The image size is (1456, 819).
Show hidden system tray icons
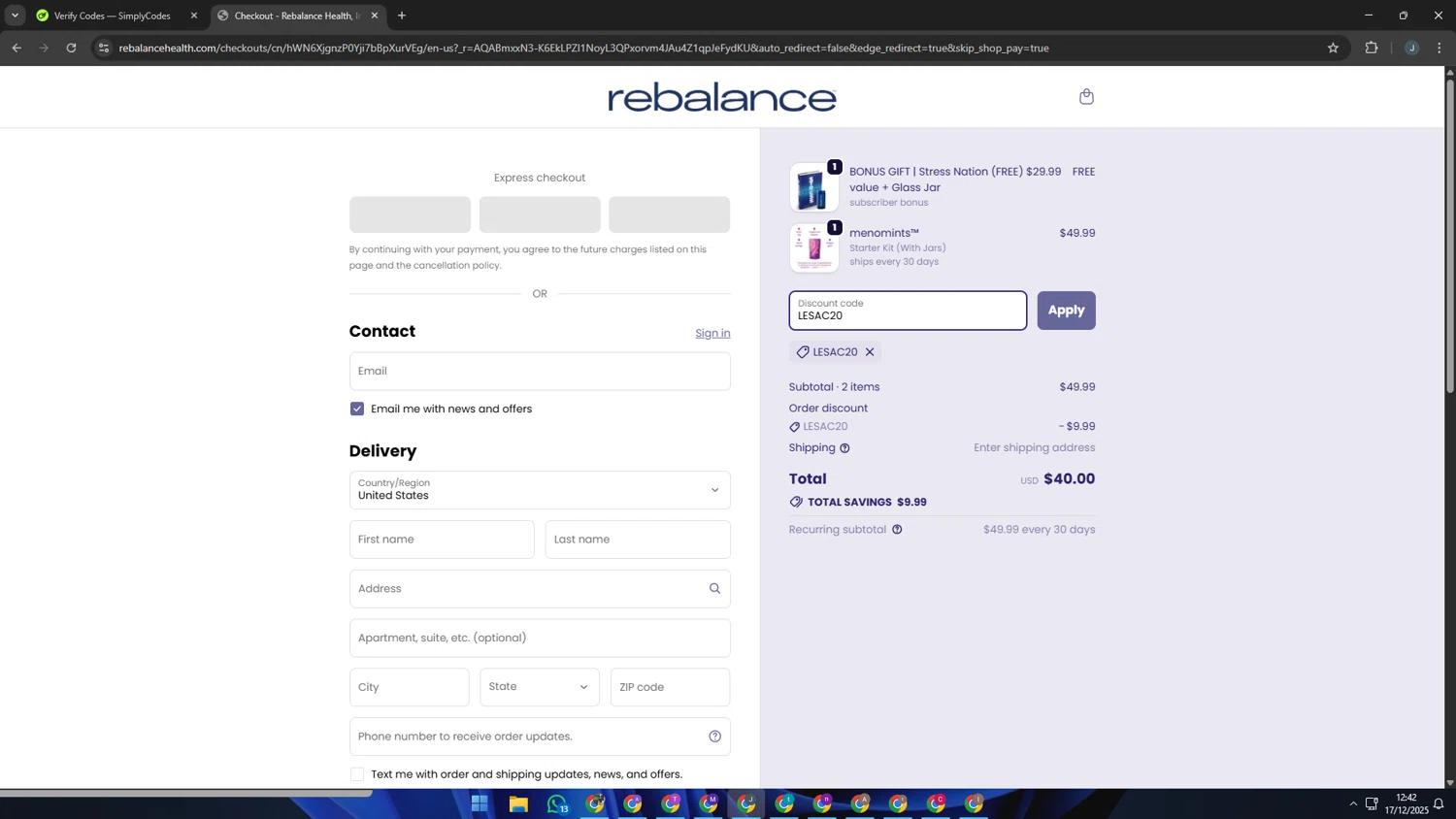click(1353, 803)
